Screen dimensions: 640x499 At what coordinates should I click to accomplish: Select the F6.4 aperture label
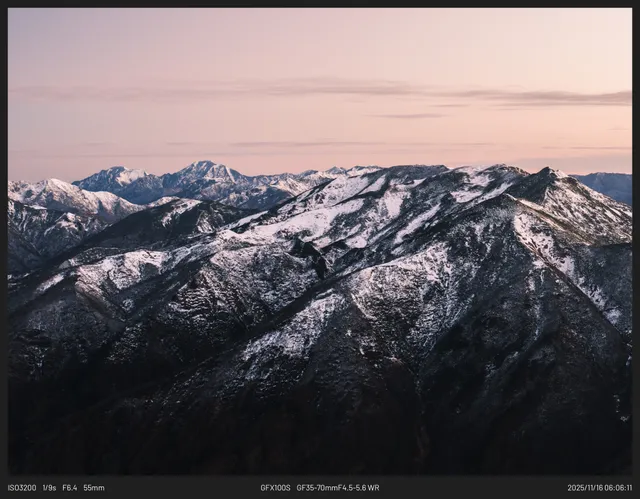pyautogui.click(x=69, y=488)
